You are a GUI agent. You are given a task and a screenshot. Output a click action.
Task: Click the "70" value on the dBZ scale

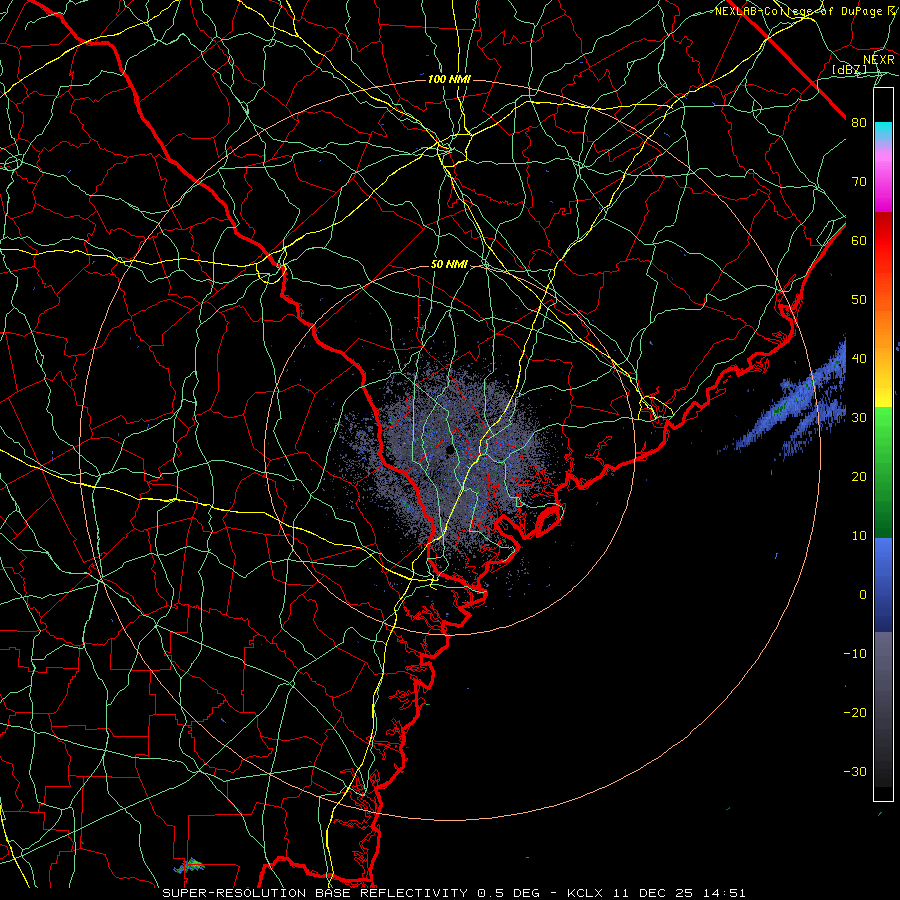[859, 182]
